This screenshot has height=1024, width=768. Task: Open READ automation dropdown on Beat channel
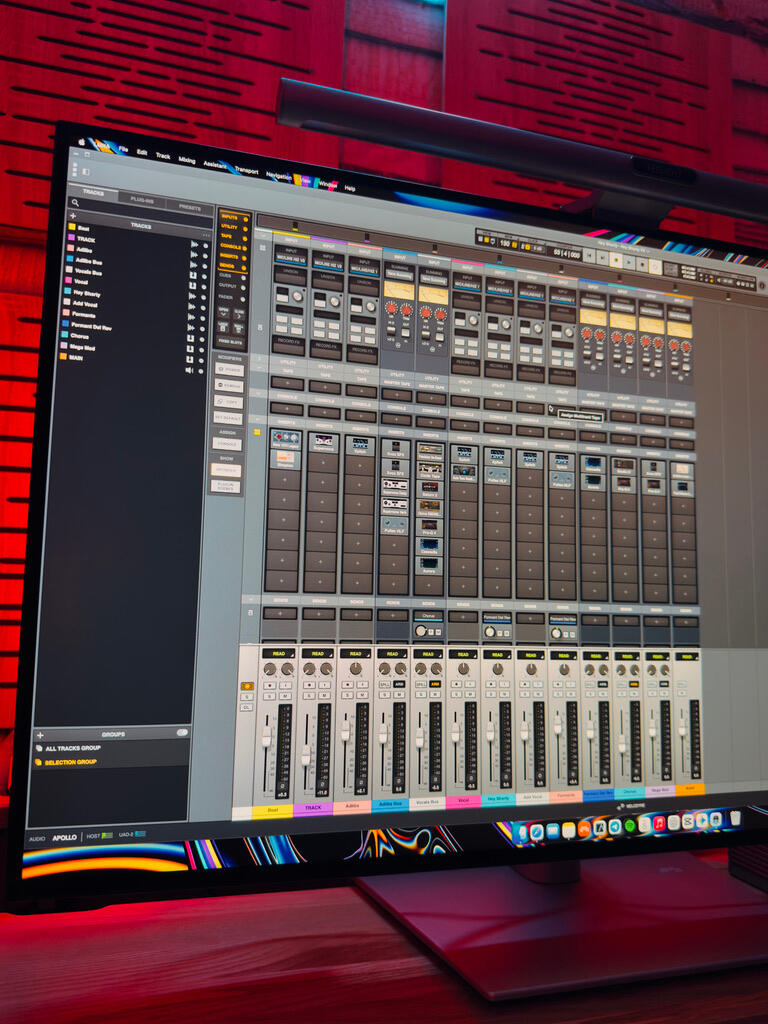(x=278, y=653)
